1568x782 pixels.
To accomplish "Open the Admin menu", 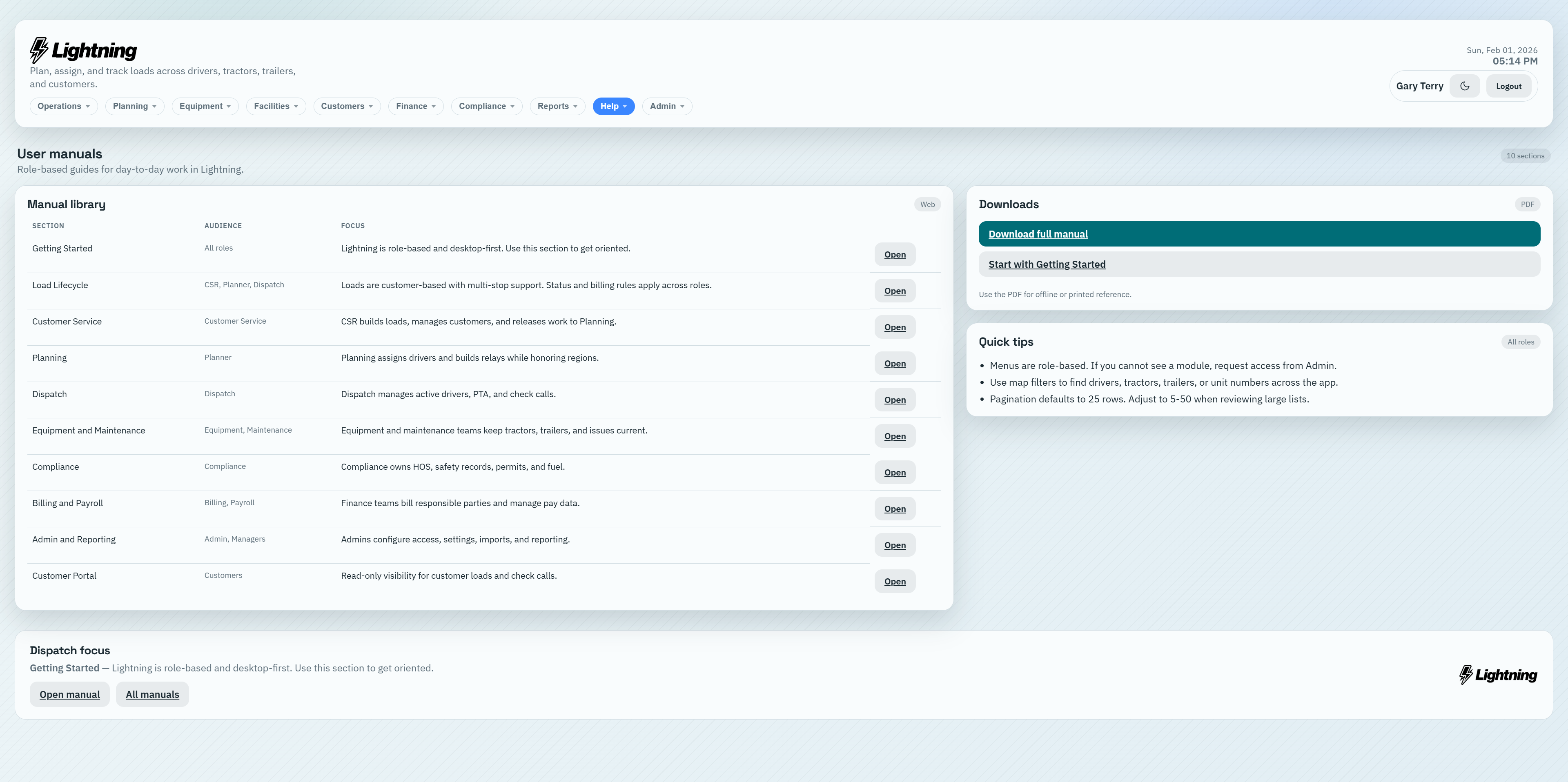I will [x=666, y=106].
